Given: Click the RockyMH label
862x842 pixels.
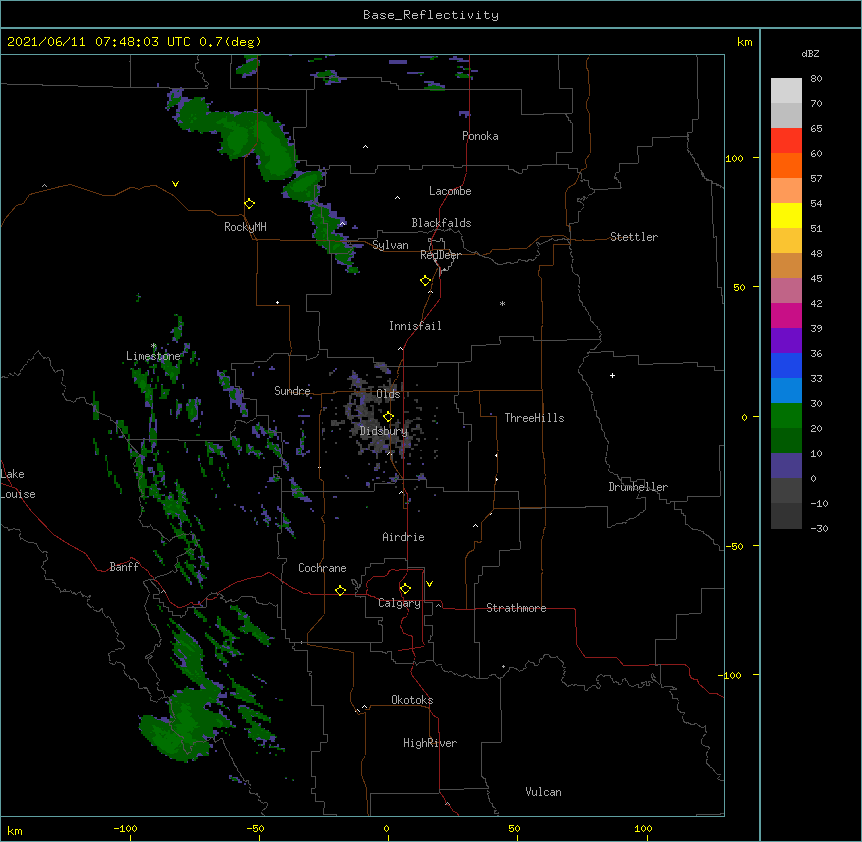Looking at the screenshot, I should [245, 227].
